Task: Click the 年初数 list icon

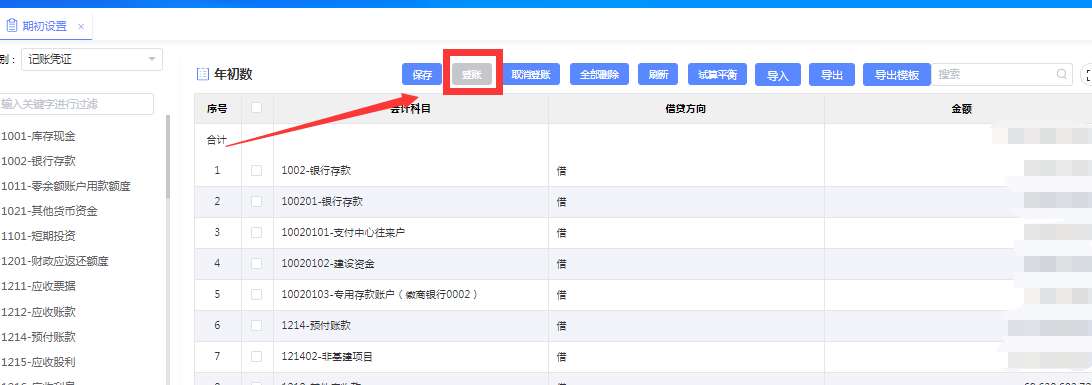Action: [x=203, y=74]
